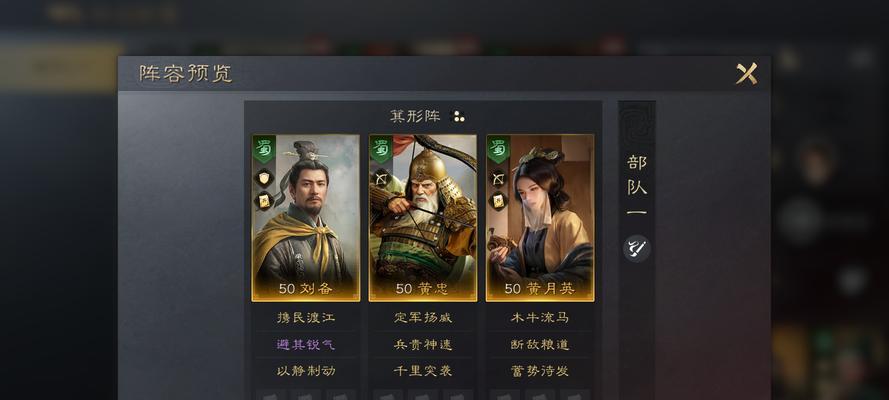This screenshot has width=889, height=400.
Task: Select the 部队一 side tab
Action: [637, 187]
